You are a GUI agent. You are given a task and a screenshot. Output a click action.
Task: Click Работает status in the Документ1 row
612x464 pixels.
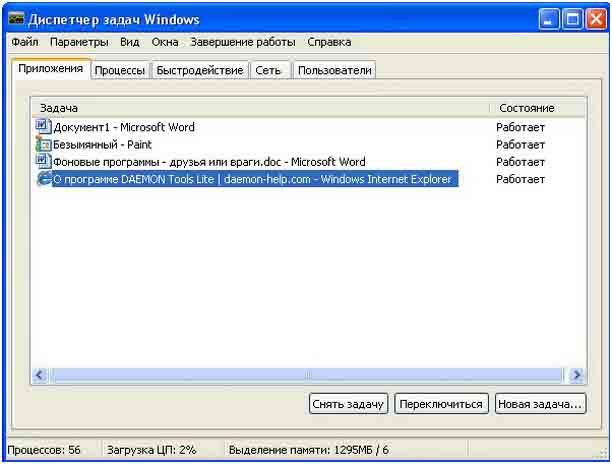[x=520, y=127]
